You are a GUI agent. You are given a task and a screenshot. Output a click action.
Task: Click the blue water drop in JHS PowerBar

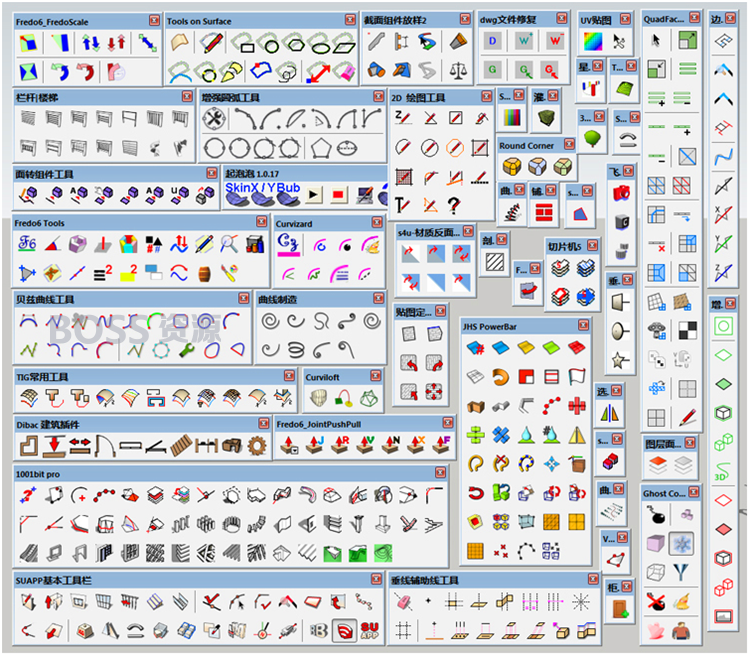click(526, 435)
